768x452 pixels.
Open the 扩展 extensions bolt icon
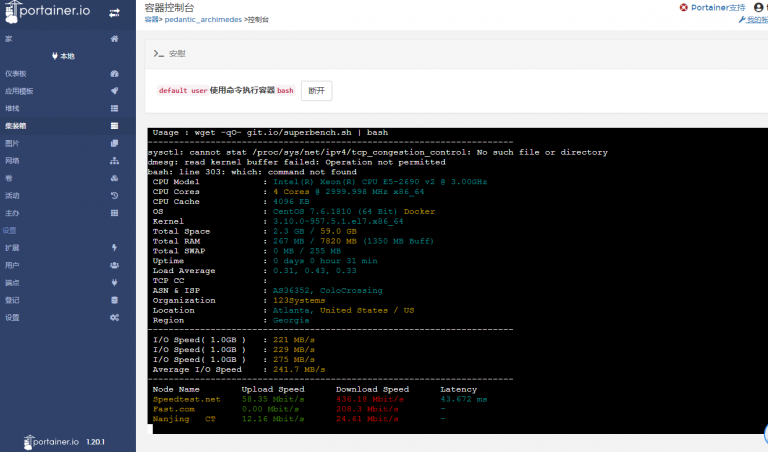click(x=115, y=247)
